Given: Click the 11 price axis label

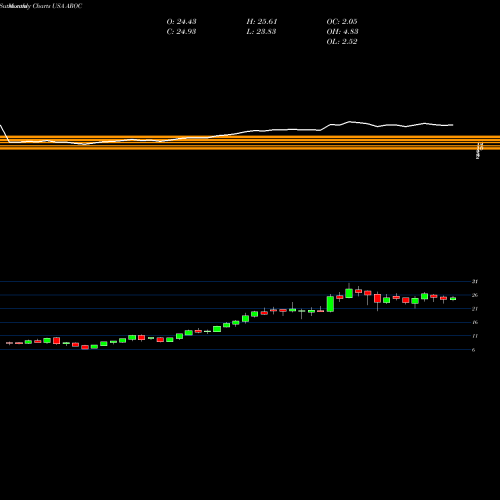Looking at the screenshot, I should click(x=475, y=336).
